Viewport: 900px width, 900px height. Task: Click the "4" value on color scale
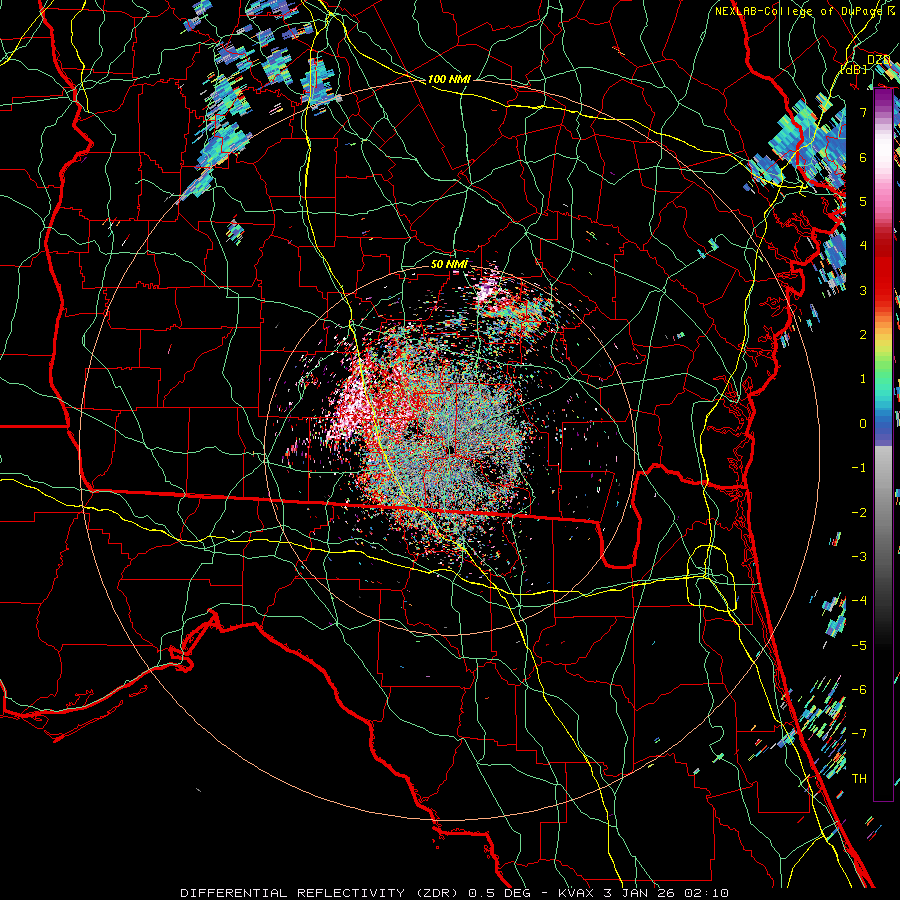click(x=863, y=246)
